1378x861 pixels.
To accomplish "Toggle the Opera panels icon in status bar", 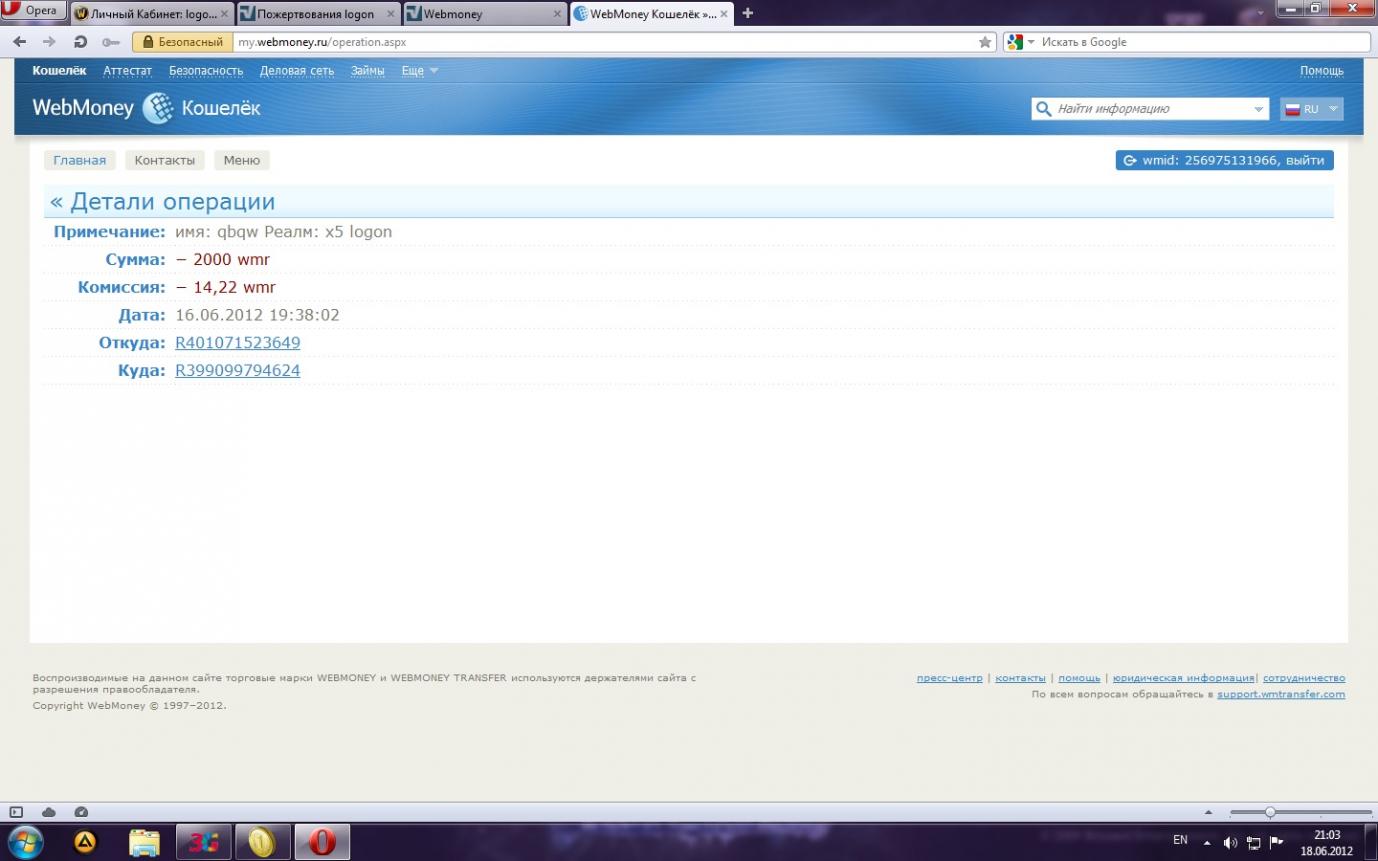I will click(16, 812).
